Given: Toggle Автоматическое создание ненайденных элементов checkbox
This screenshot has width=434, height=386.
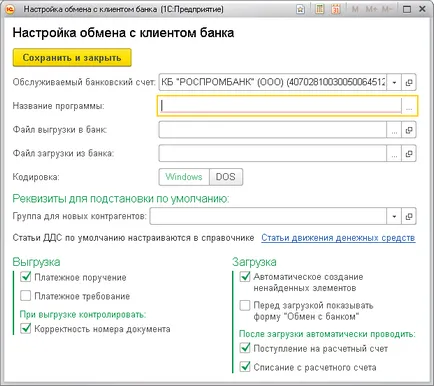Looking at the screenshot, I should [x=245, y=276].
